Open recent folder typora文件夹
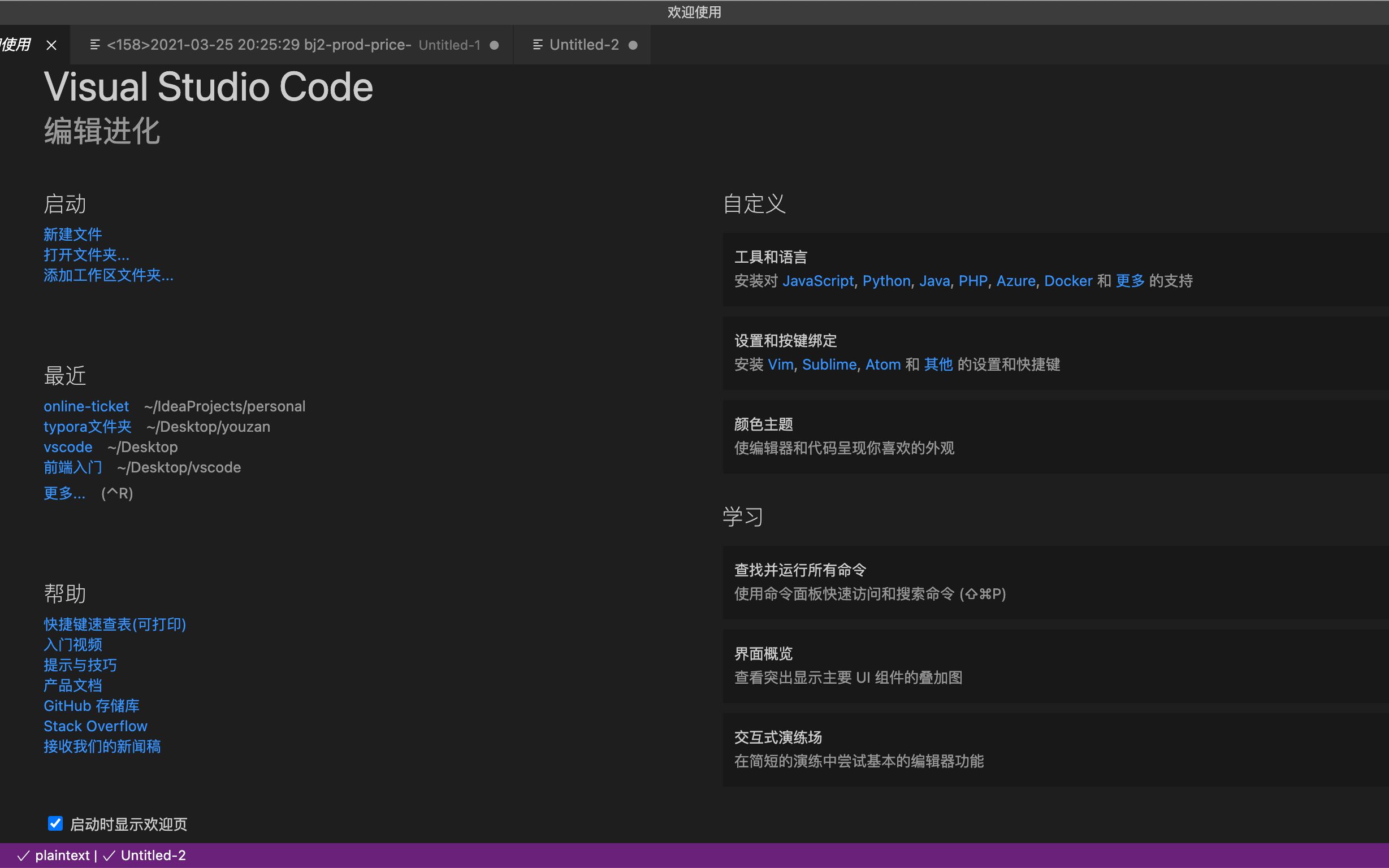This screenshot has height=868, width=1389. pos(88,427)
